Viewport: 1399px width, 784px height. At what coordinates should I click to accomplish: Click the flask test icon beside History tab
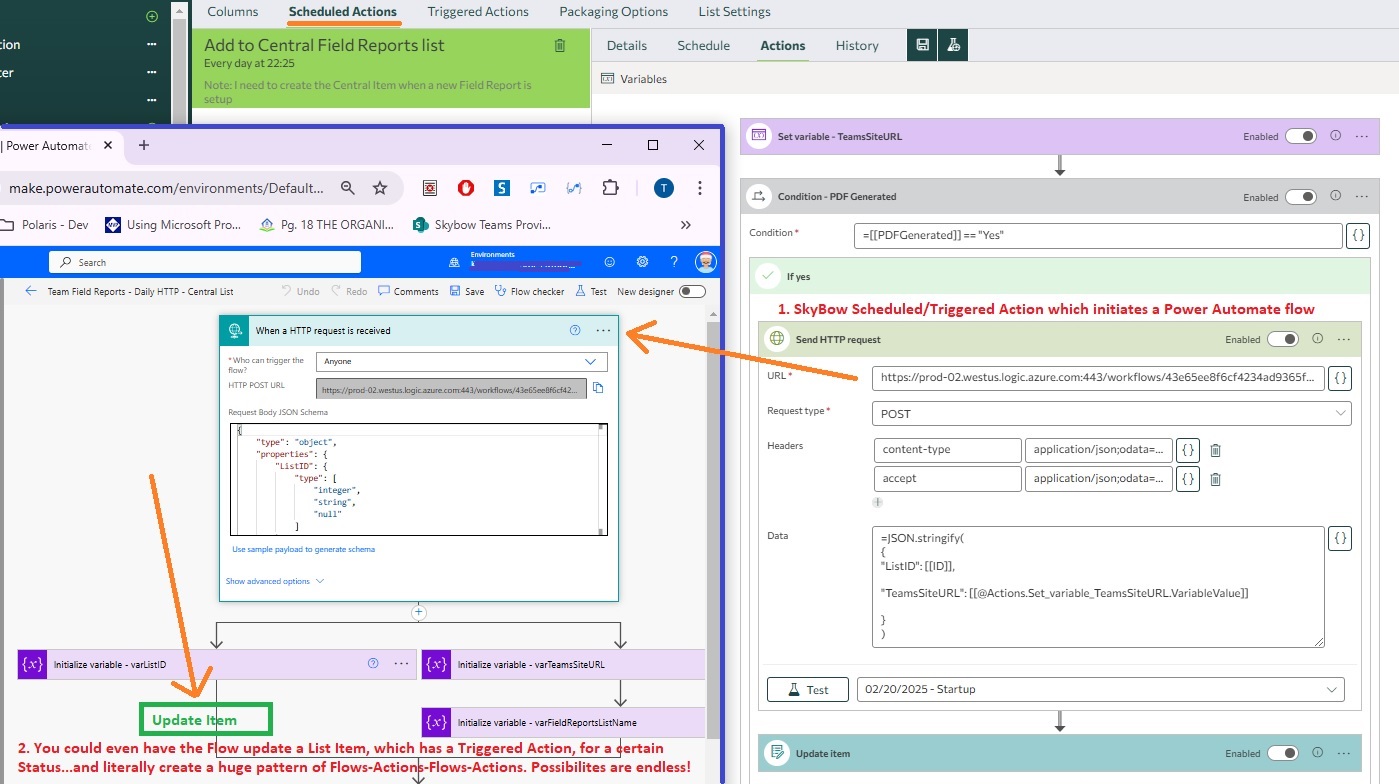952,45
